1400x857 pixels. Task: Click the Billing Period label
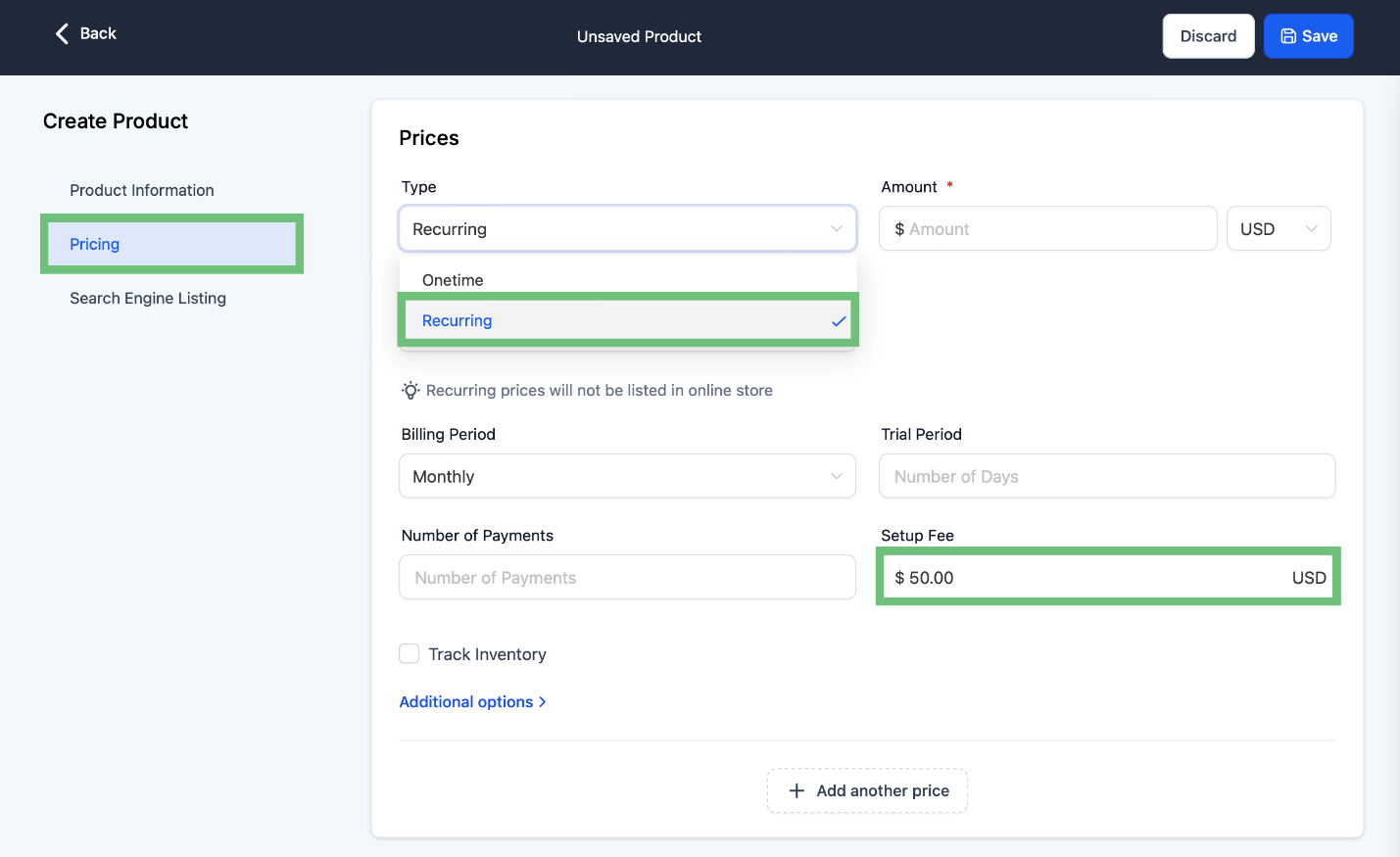click(x=449, y=434)
